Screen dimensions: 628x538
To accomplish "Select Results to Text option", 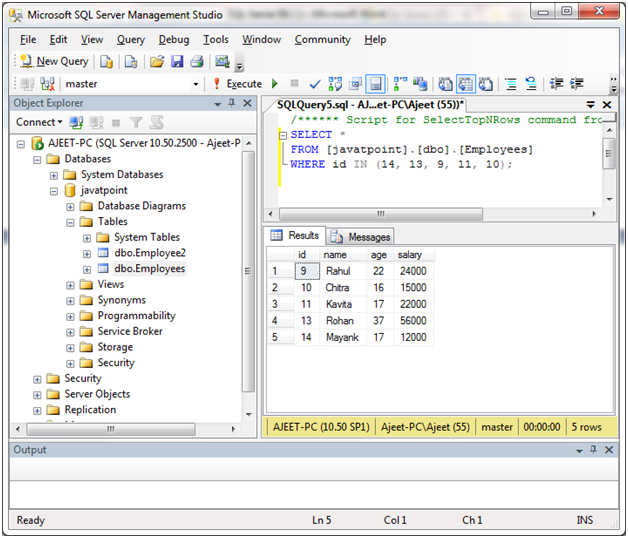I will coord(445,84).
